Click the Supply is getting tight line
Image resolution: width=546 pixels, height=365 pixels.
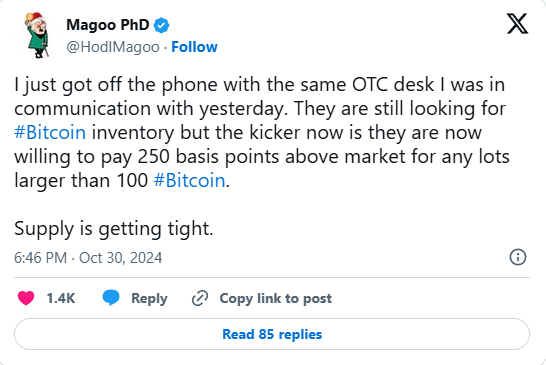tap(114, 229)
